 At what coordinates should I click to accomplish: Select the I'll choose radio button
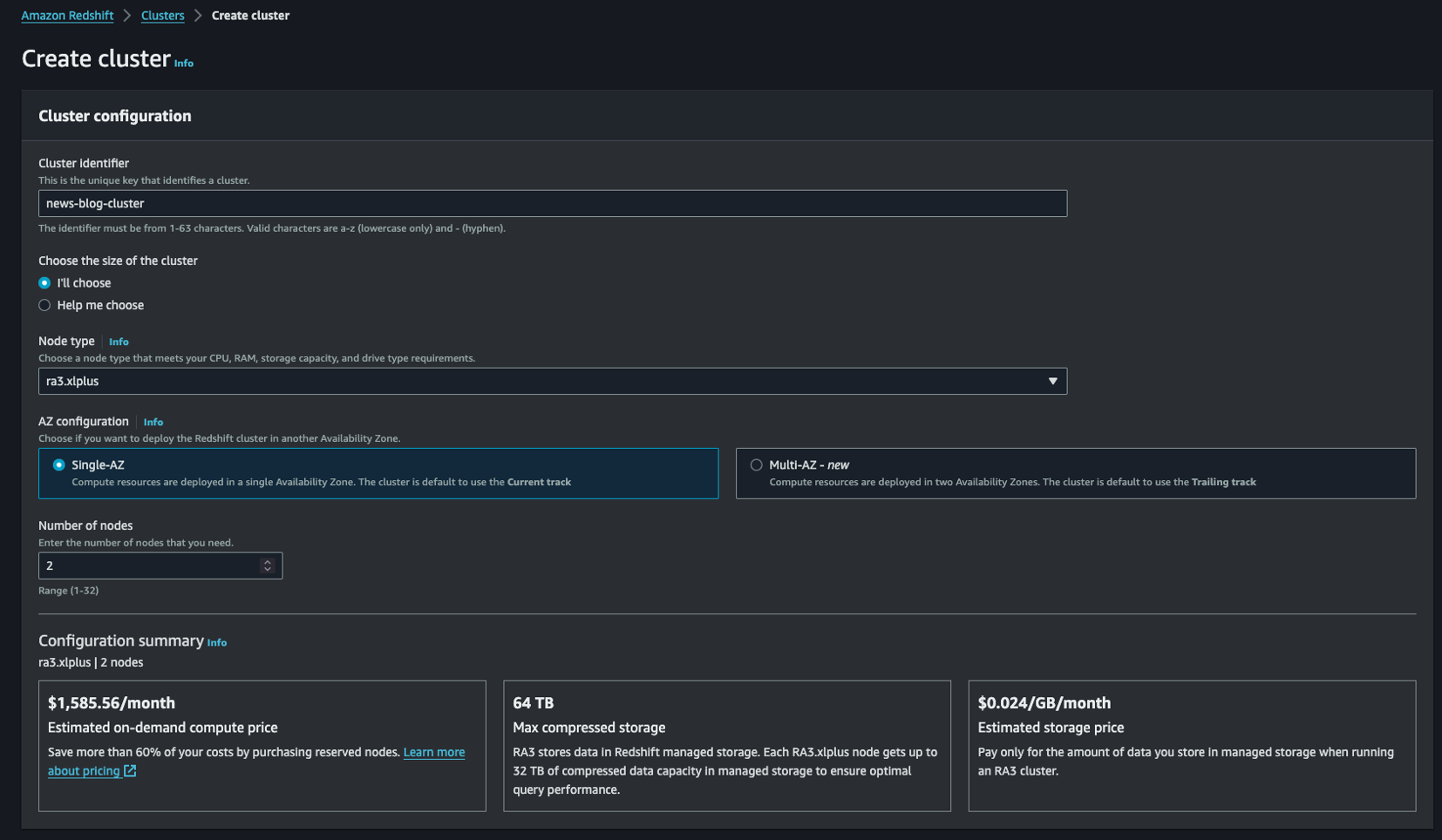point(44,283)
